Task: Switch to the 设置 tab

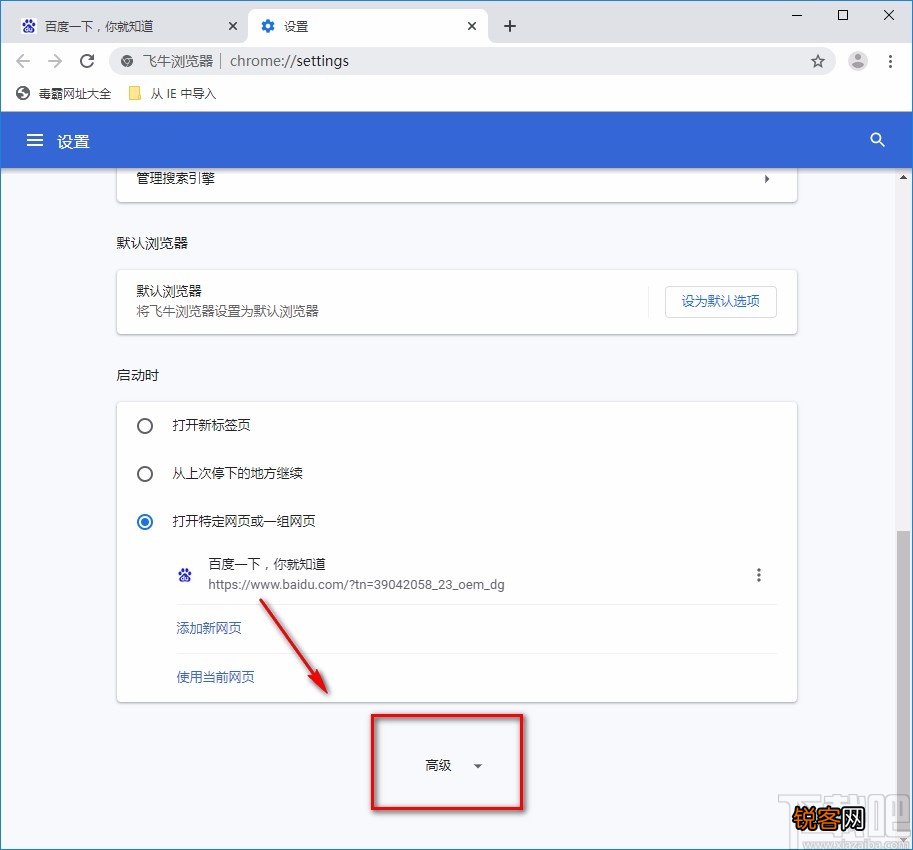Action: pyautogui.click(x=368, y=26)
